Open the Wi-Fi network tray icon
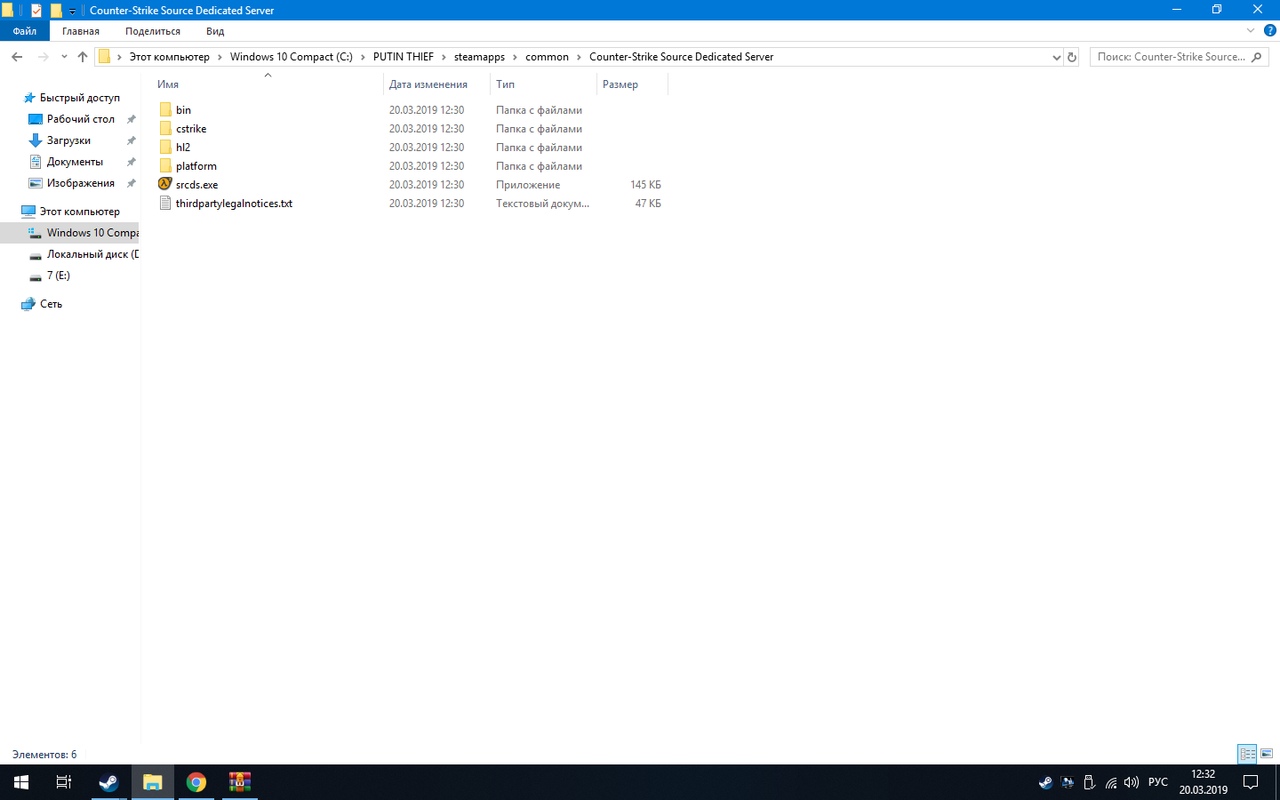 [x=1111, y=782]
